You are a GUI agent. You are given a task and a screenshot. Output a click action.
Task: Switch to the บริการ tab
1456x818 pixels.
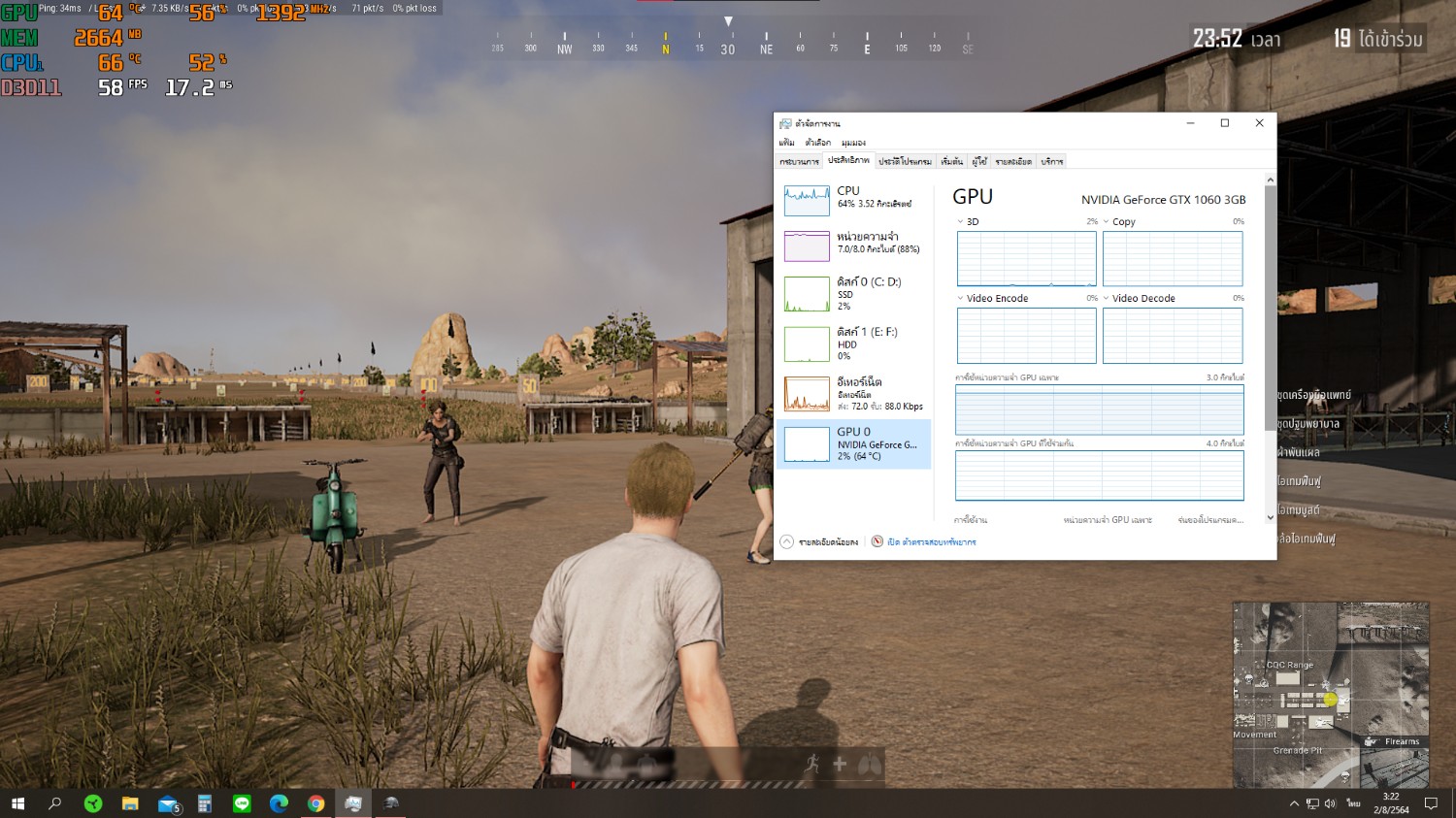pyautogui.click(x=1052, y=161)
